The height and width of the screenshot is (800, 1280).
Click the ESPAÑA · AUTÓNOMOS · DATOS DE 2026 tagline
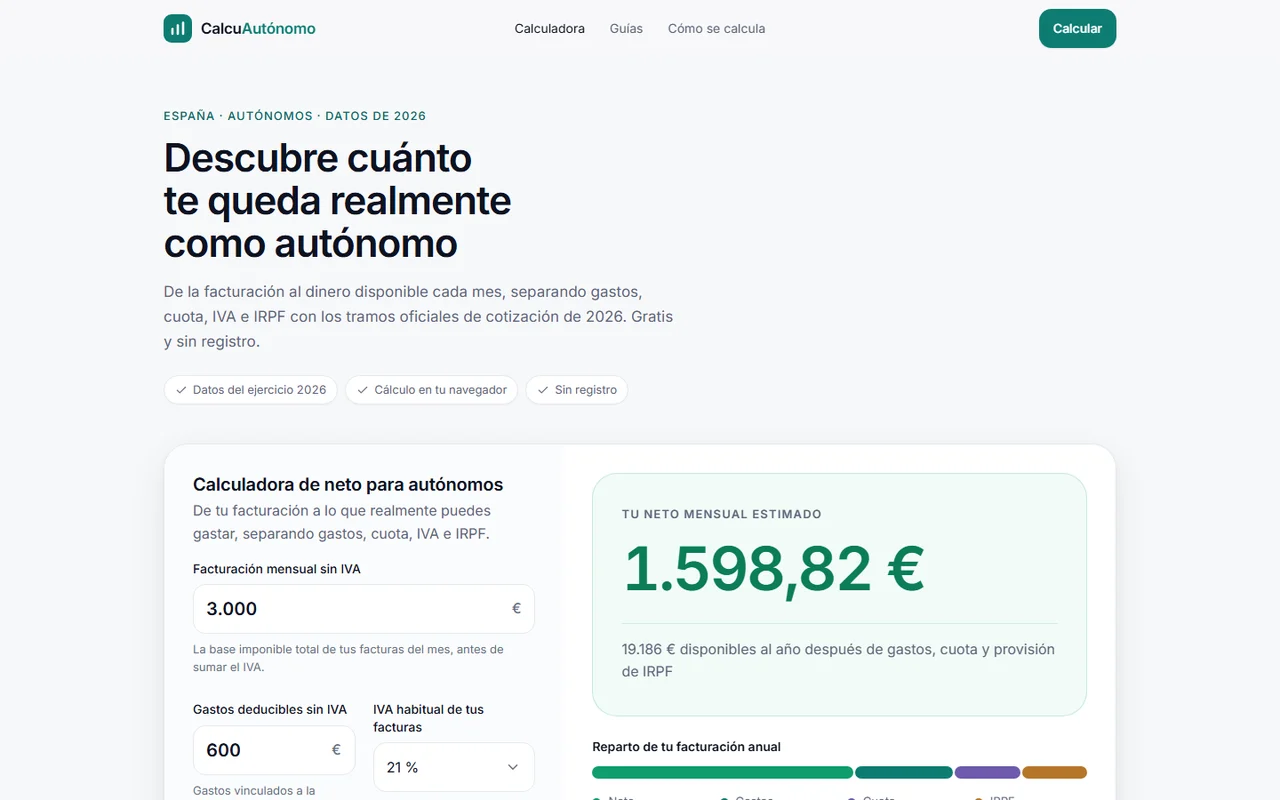pos(295,116)
